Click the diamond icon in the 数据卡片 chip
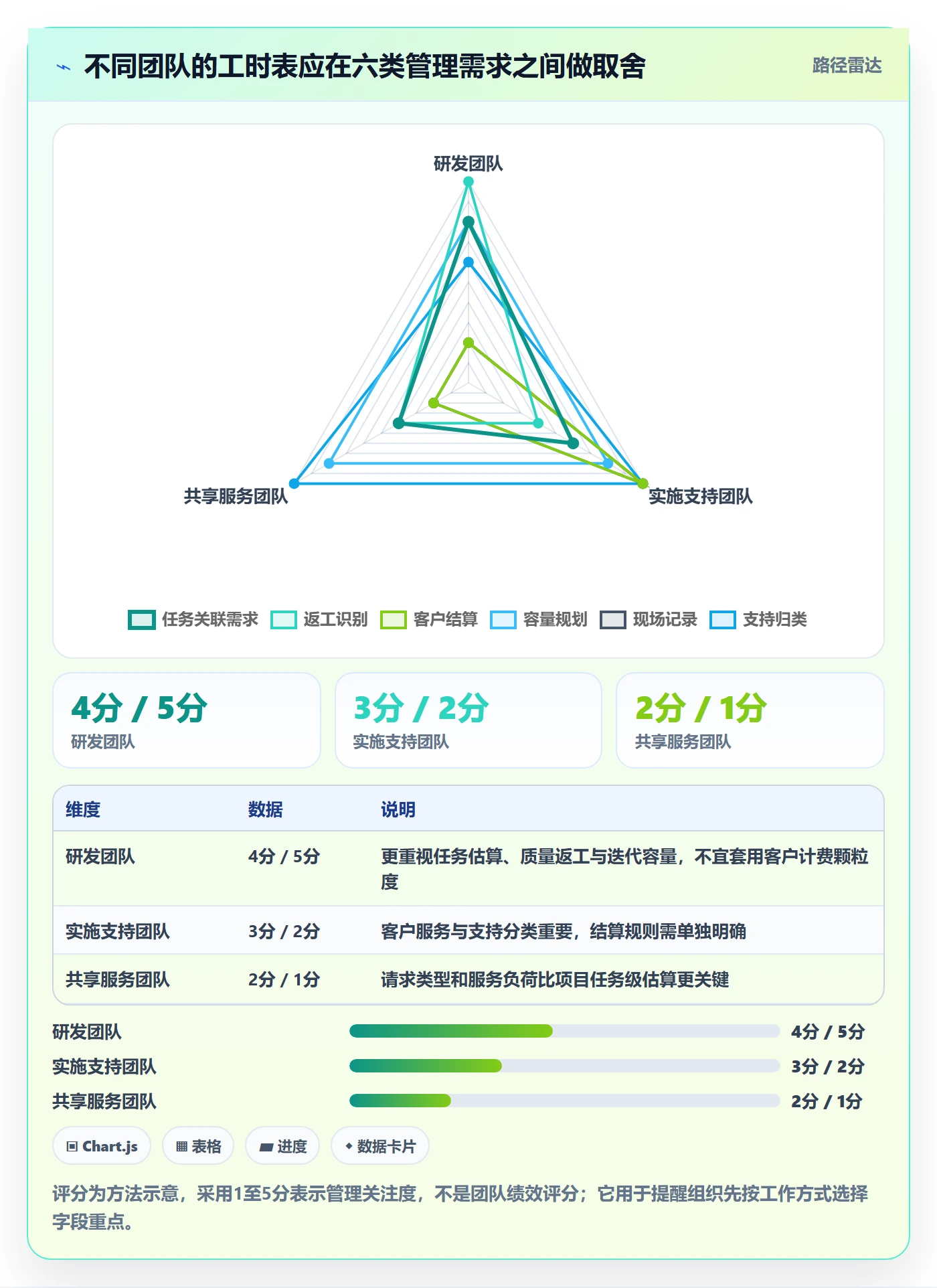Screen dimensions: 937x1288 point(349,1146)
